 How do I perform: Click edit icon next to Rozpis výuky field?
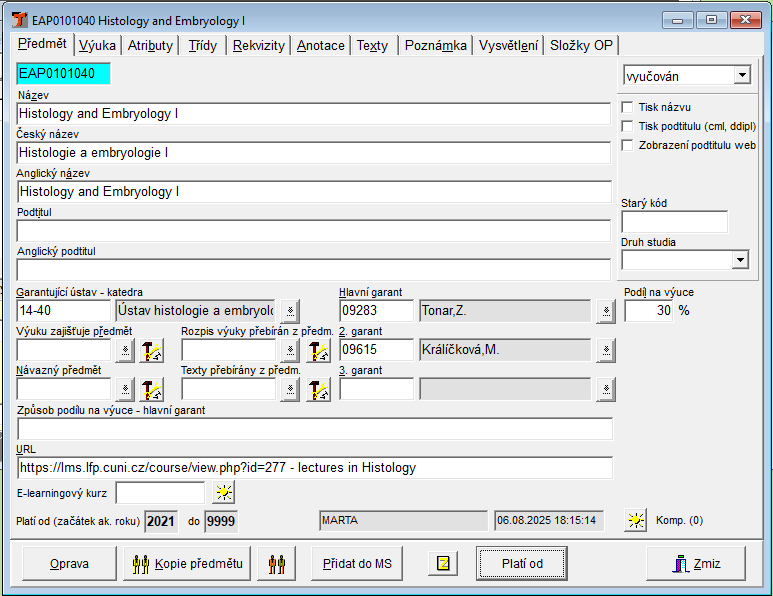(318, 350)
